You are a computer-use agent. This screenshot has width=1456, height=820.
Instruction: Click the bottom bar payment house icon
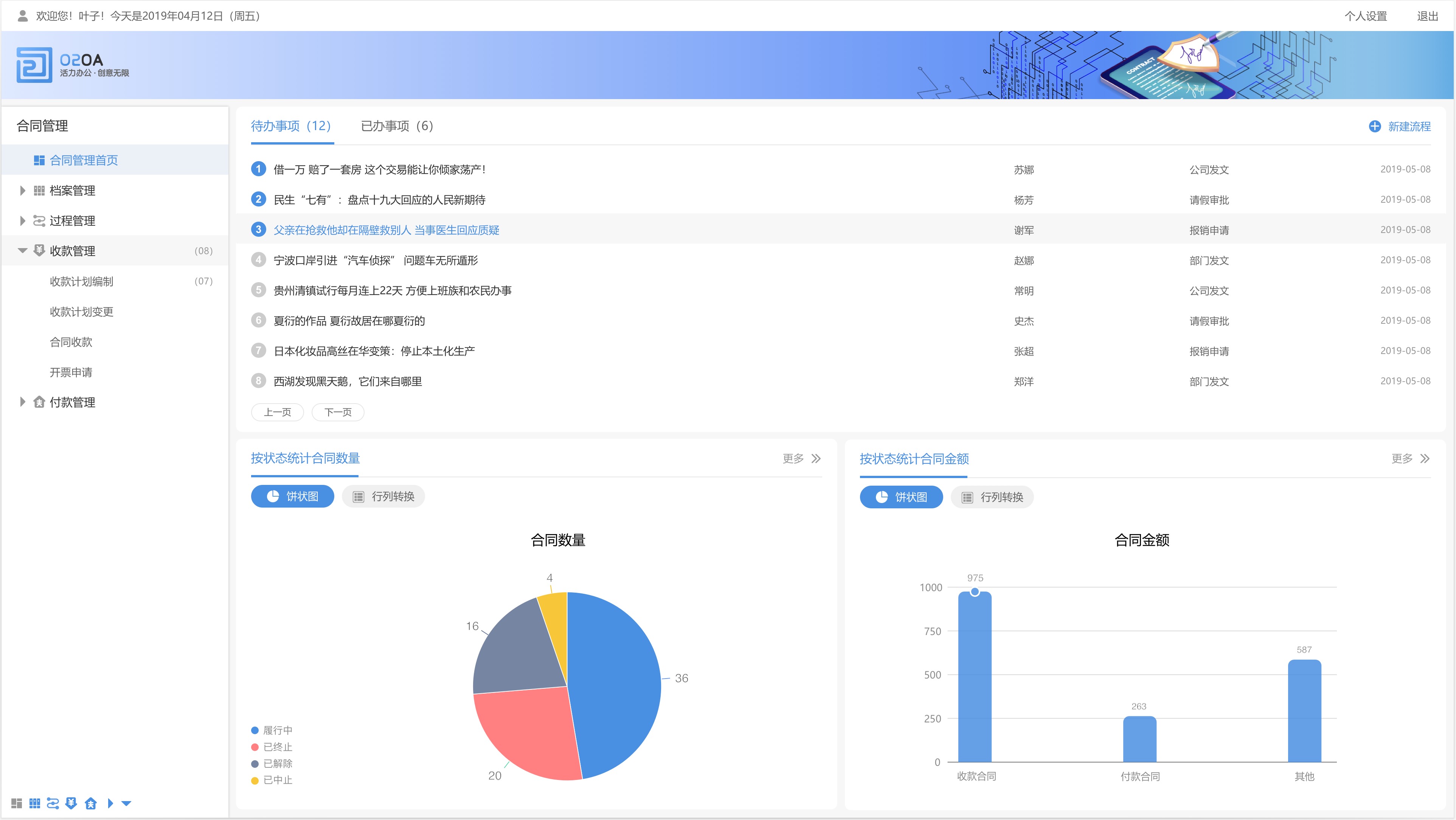[90, 803]
